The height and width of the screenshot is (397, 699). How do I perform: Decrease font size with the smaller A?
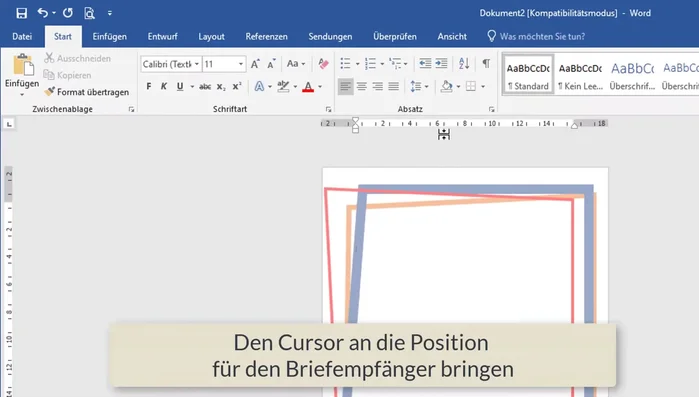point(271,64)
